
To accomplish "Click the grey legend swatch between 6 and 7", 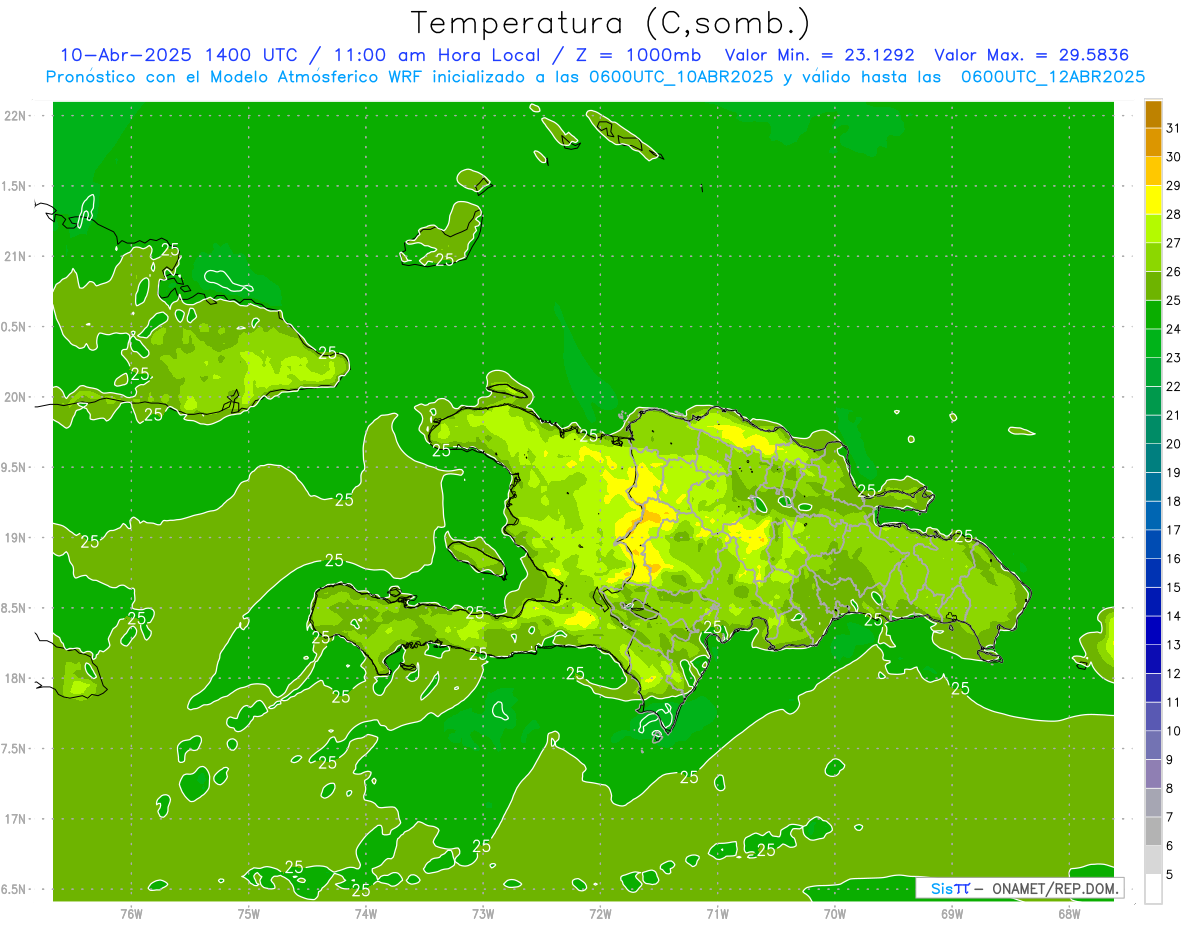I will (x=1153, y=831).
